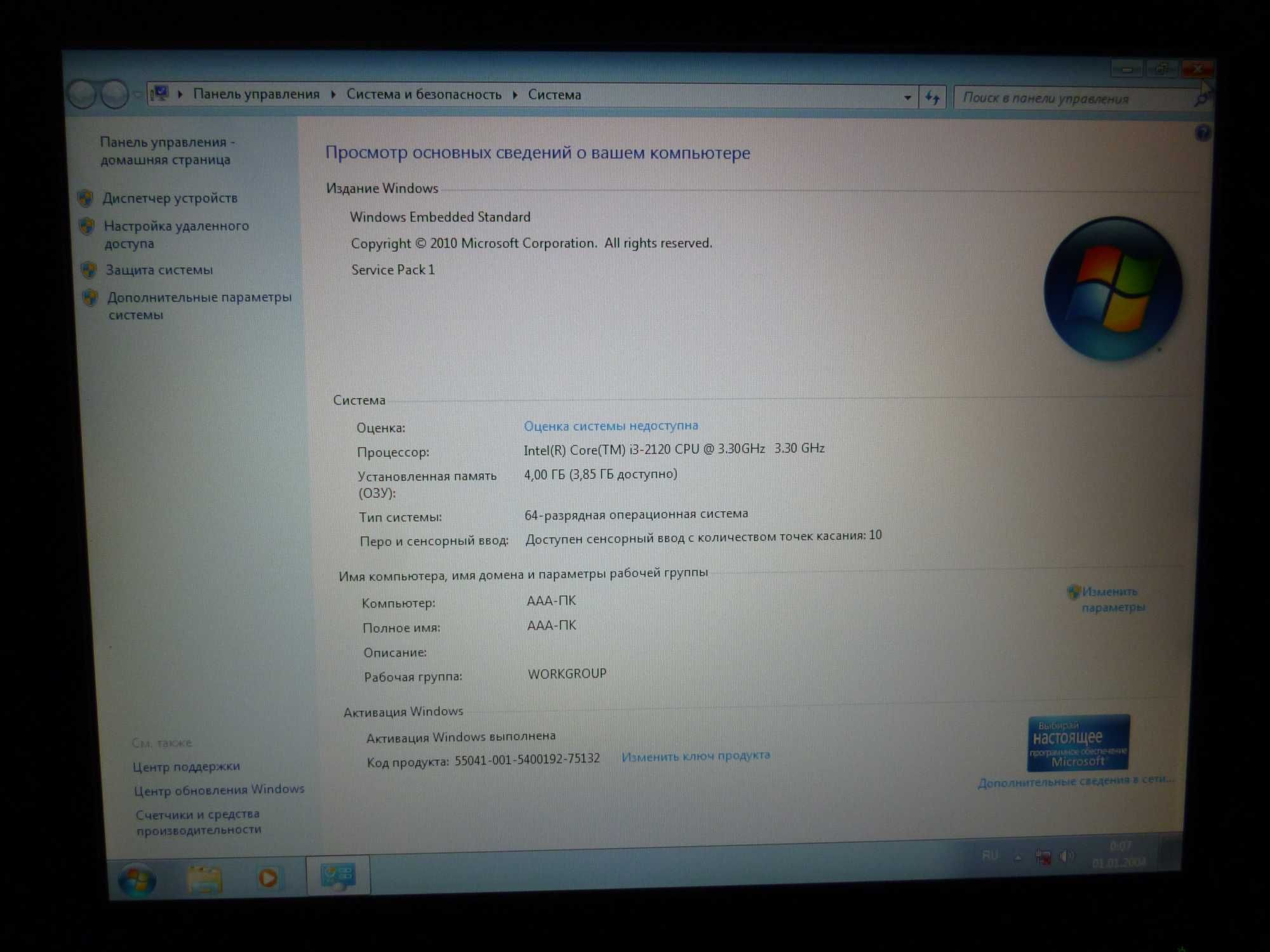The height and width of the screenshot is (952, 1270).
Task: Open recent pages dropdown next to navigation arrows
Action: pyautogui.click(x=137, y=95)
